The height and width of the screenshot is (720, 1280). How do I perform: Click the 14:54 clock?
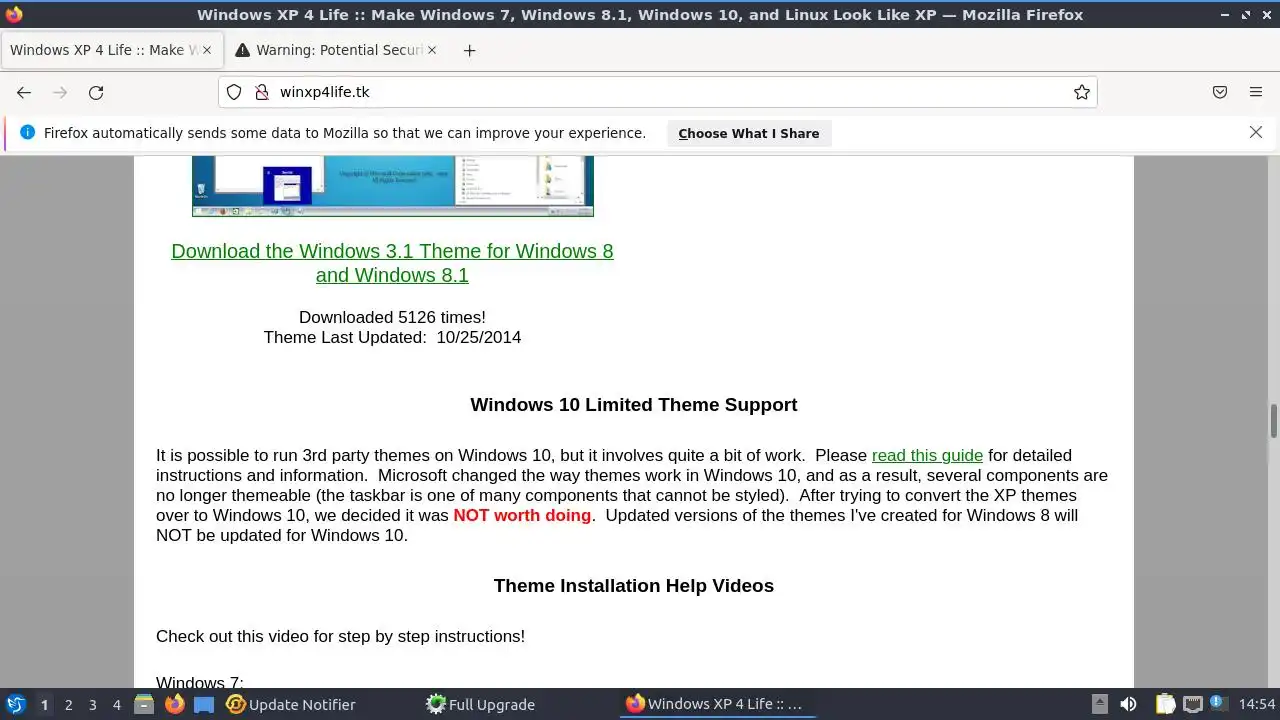(1257, 704)
